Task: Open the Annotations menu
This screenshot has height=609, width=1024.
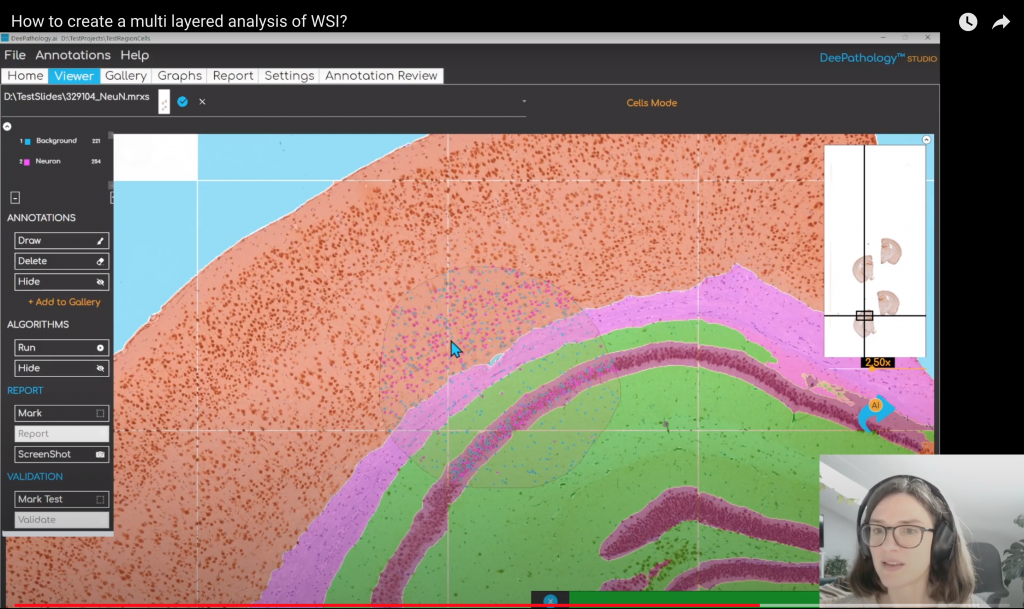Action: pyautogui.click(x=73, y=55)
